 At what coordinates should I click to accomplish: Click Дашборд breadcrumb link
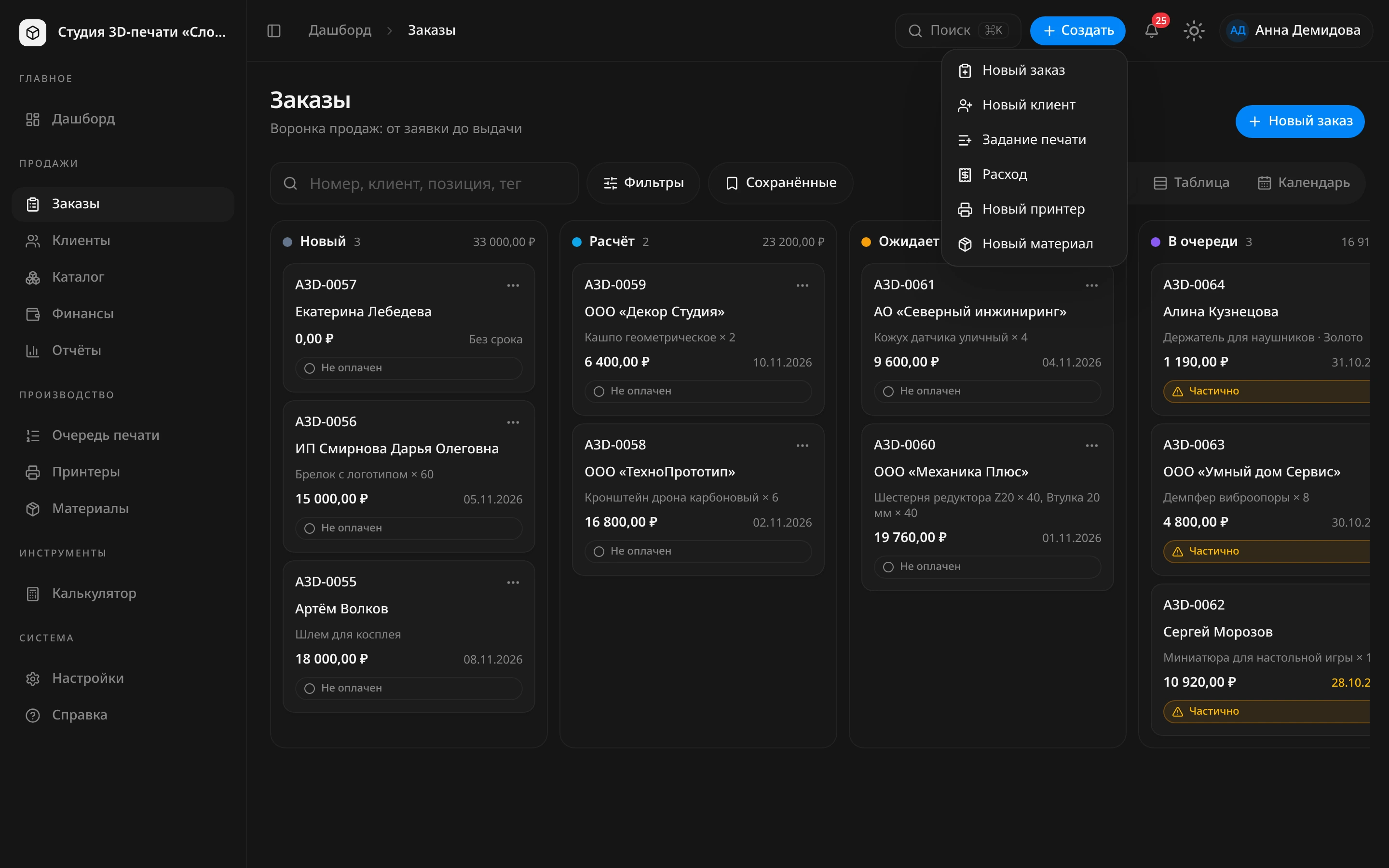pyautogui.click(x=340, y=30)
